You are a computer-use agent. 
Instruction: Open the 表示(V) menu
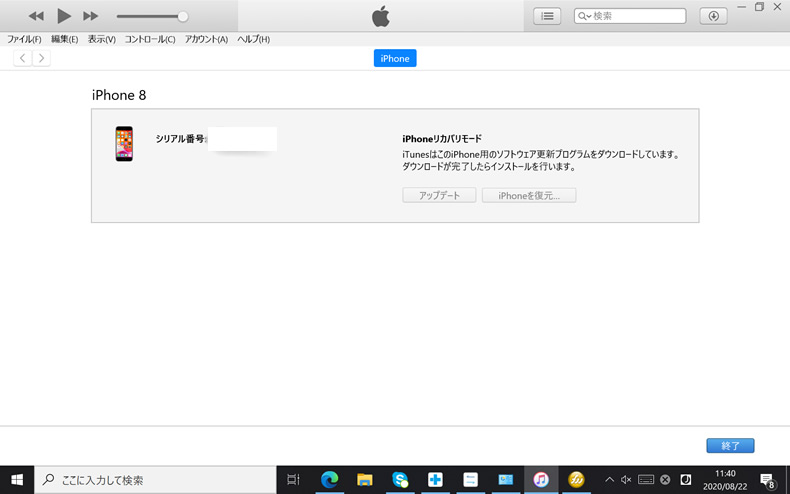tap(102, 39)
